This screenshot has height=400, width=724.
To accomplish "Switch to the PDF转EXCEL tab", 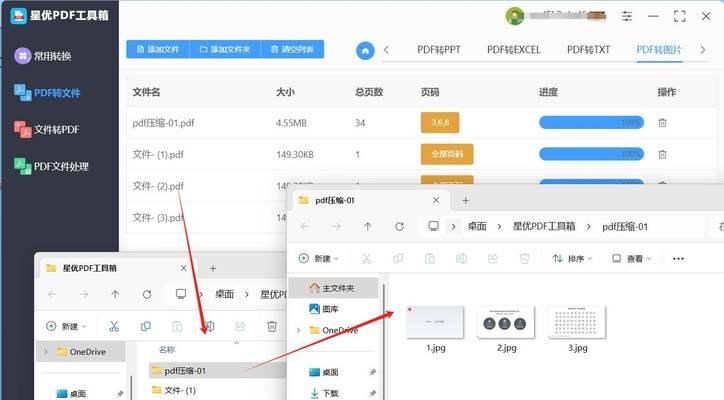I will tap(513, 50).
